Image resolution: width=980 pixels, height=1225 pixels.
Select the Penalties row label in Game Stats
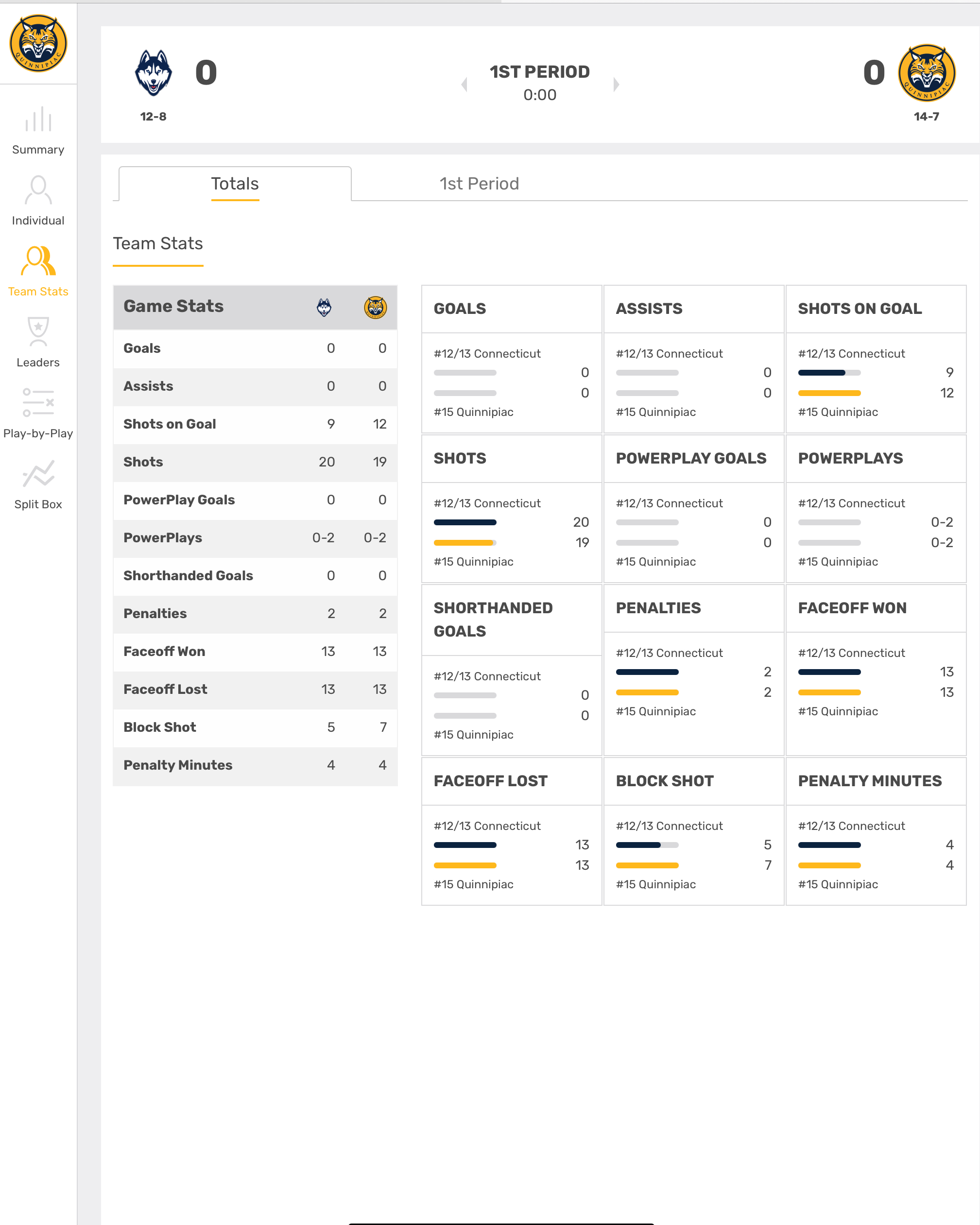pyautogui.click(x=155, y=614)
